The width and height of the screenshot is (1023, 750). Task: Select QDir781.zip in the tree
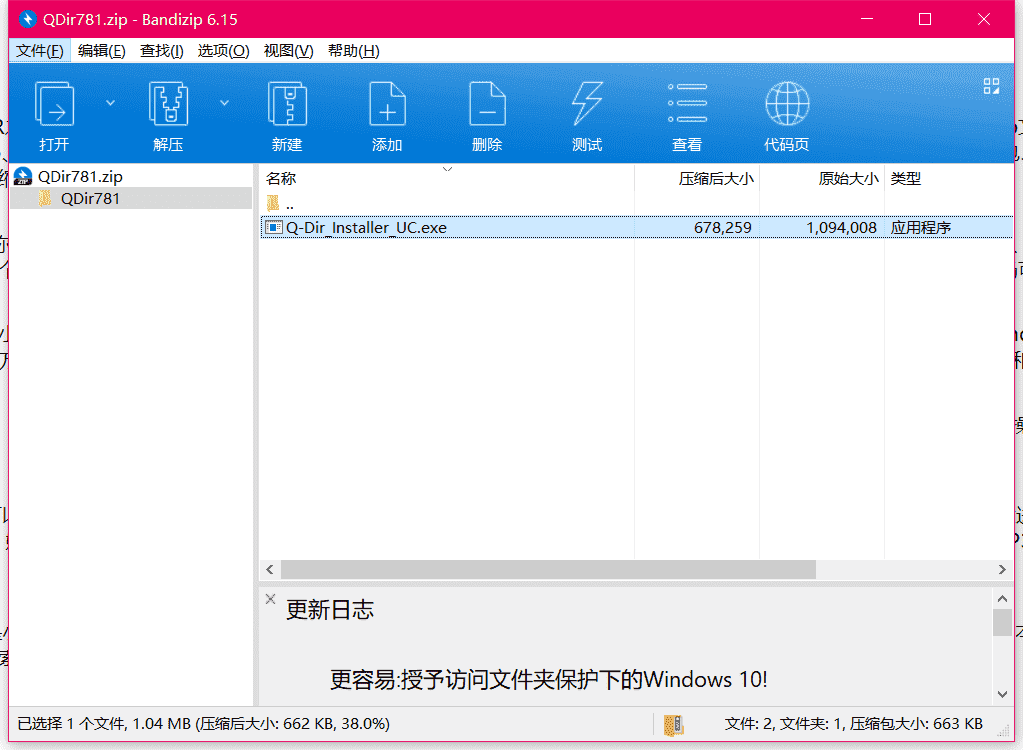(80, 177)
